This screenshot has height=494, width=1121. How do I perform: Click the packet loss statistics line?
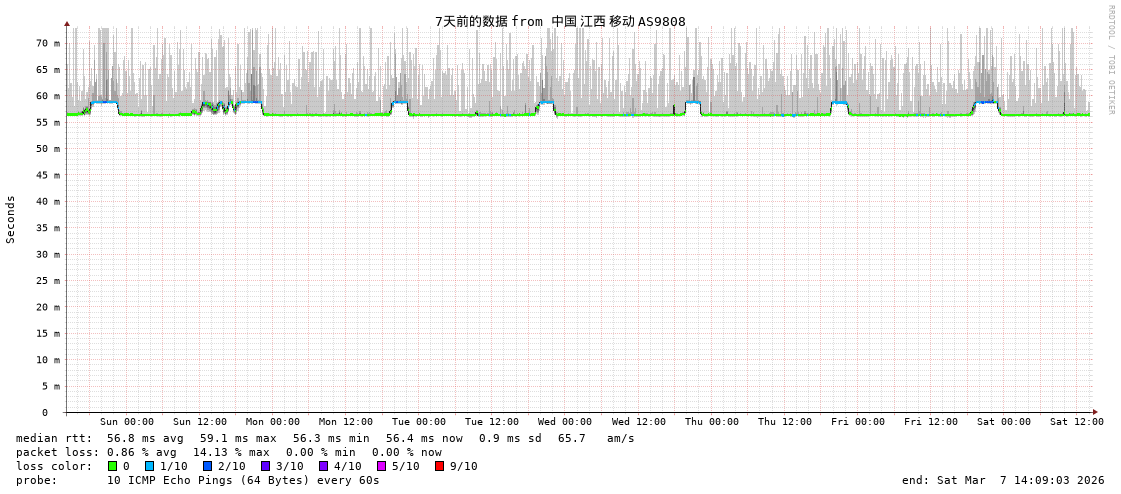(x=229, y=452)
